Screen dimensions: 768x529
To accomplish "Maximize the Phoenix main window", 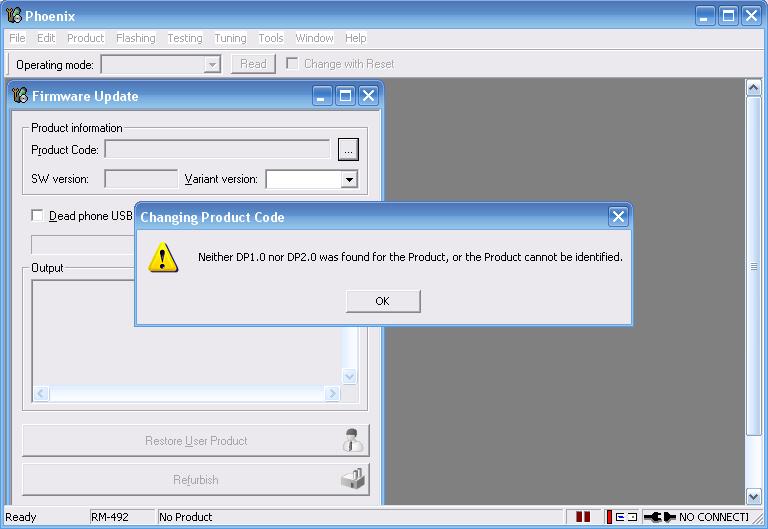I will 728,16.
